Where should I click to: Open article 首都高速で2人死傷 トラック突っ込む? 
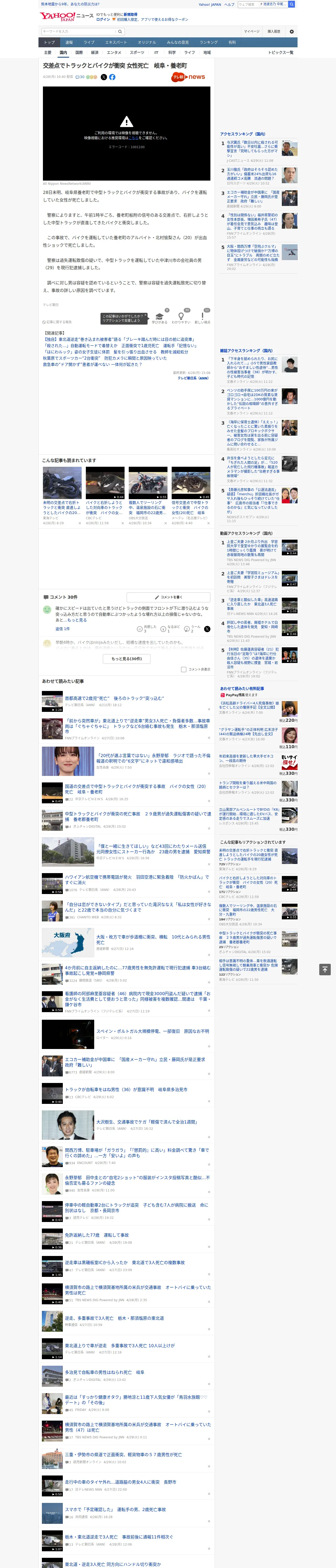click(115, 699)
